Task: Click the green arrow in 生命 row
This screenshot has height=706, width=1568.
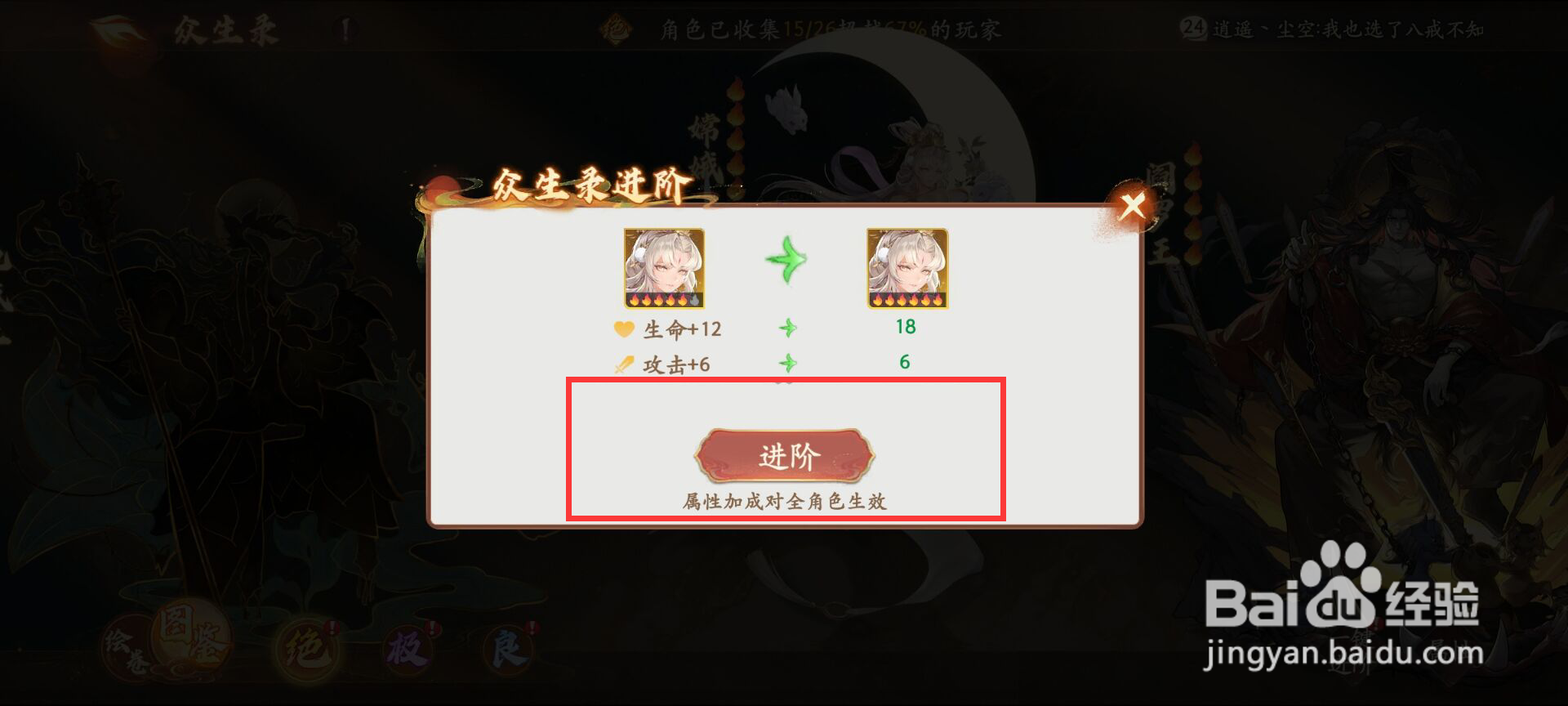Action: (787, 328)
